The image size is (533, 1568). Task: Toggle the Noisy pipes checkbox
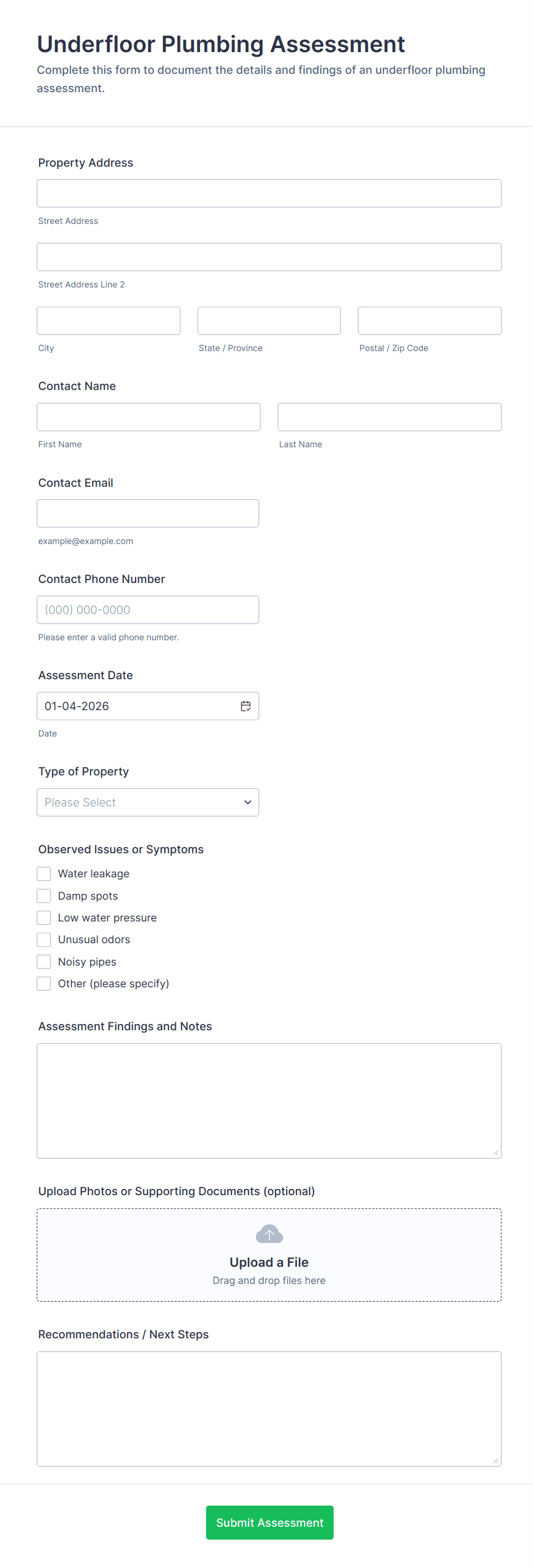coord(43,961)
